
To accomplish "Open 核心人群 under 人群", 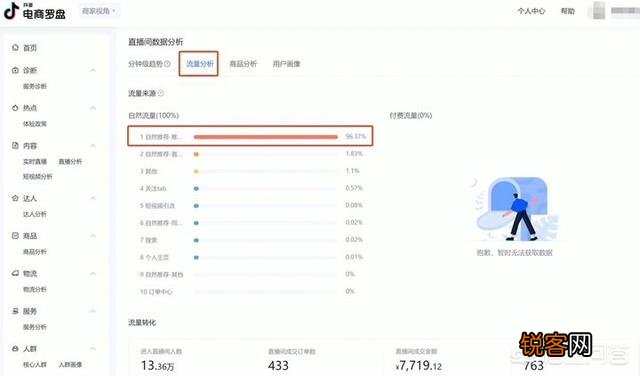I will point(35,365).
